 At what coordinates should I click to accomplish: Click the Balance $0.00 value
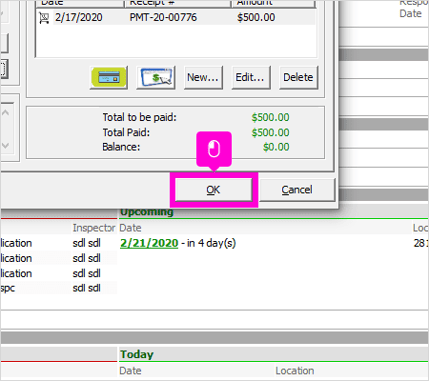276,147
